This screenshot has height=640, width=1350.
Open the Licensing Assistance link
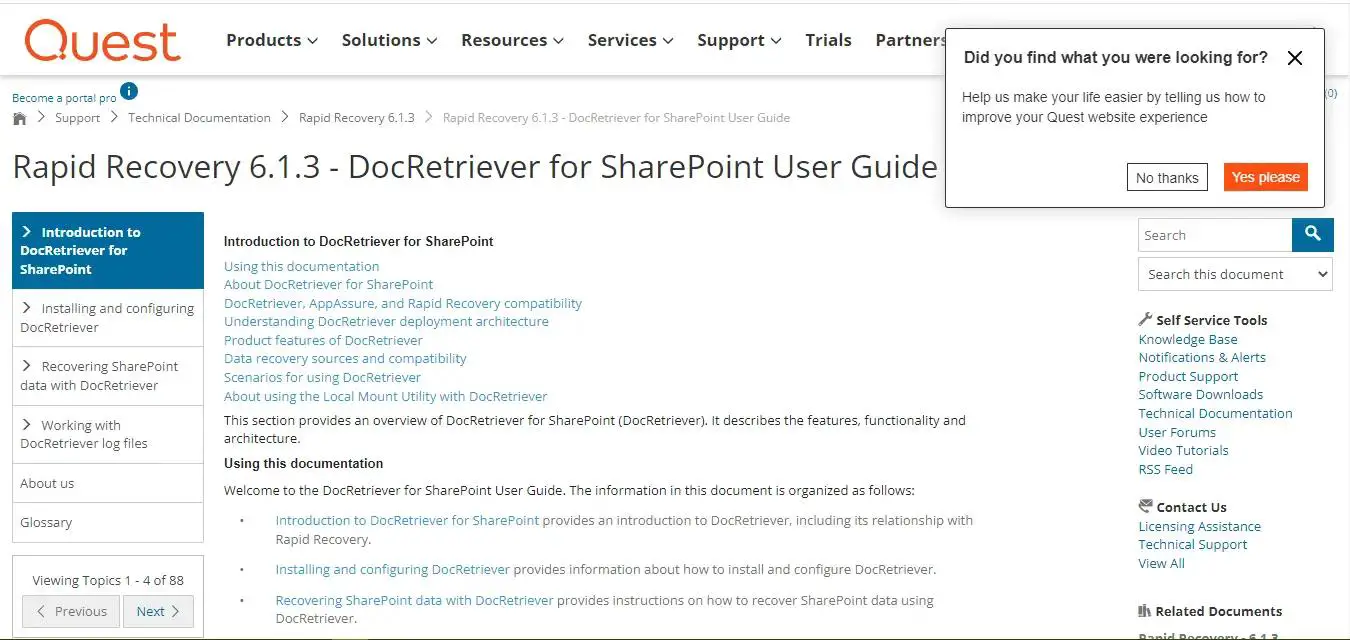(x=1199, y=526)
